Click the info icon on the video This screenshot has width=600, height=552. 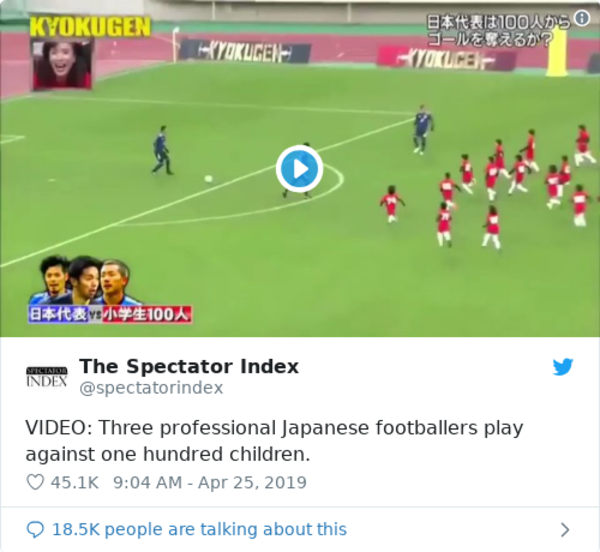point(582,18)
